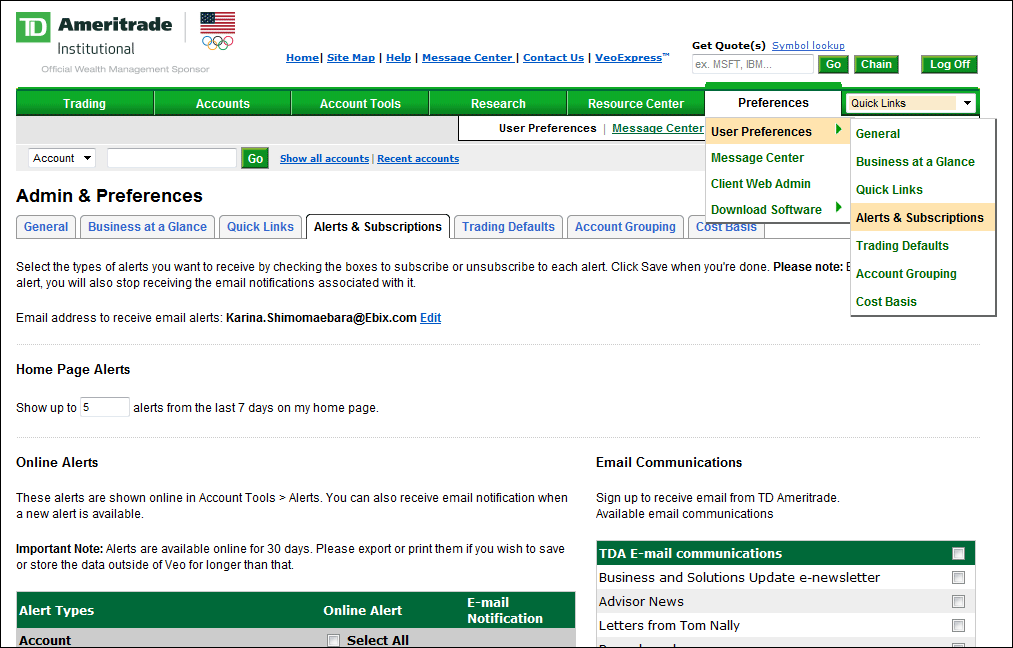Image resolution: width=1013 pixels, height=648 pixels.
Task: Open the Account dropdown
Action: [61, 157]
